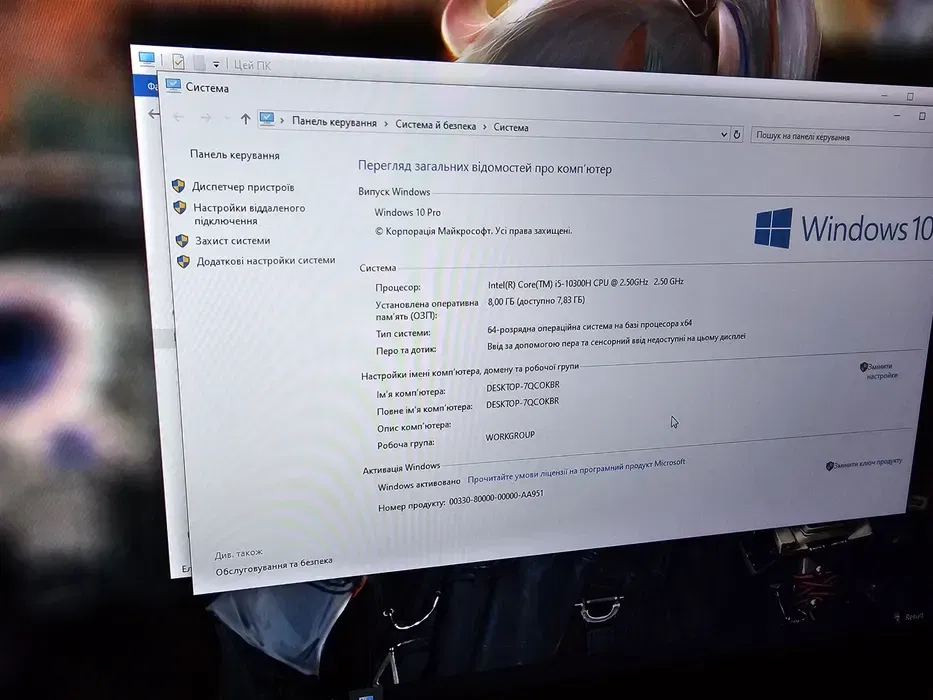Image resolution: width=933 pixels, height=700 pixels.
Task: Click the shield icon next to Додаткові настройки системи
Action: point(183,261)
